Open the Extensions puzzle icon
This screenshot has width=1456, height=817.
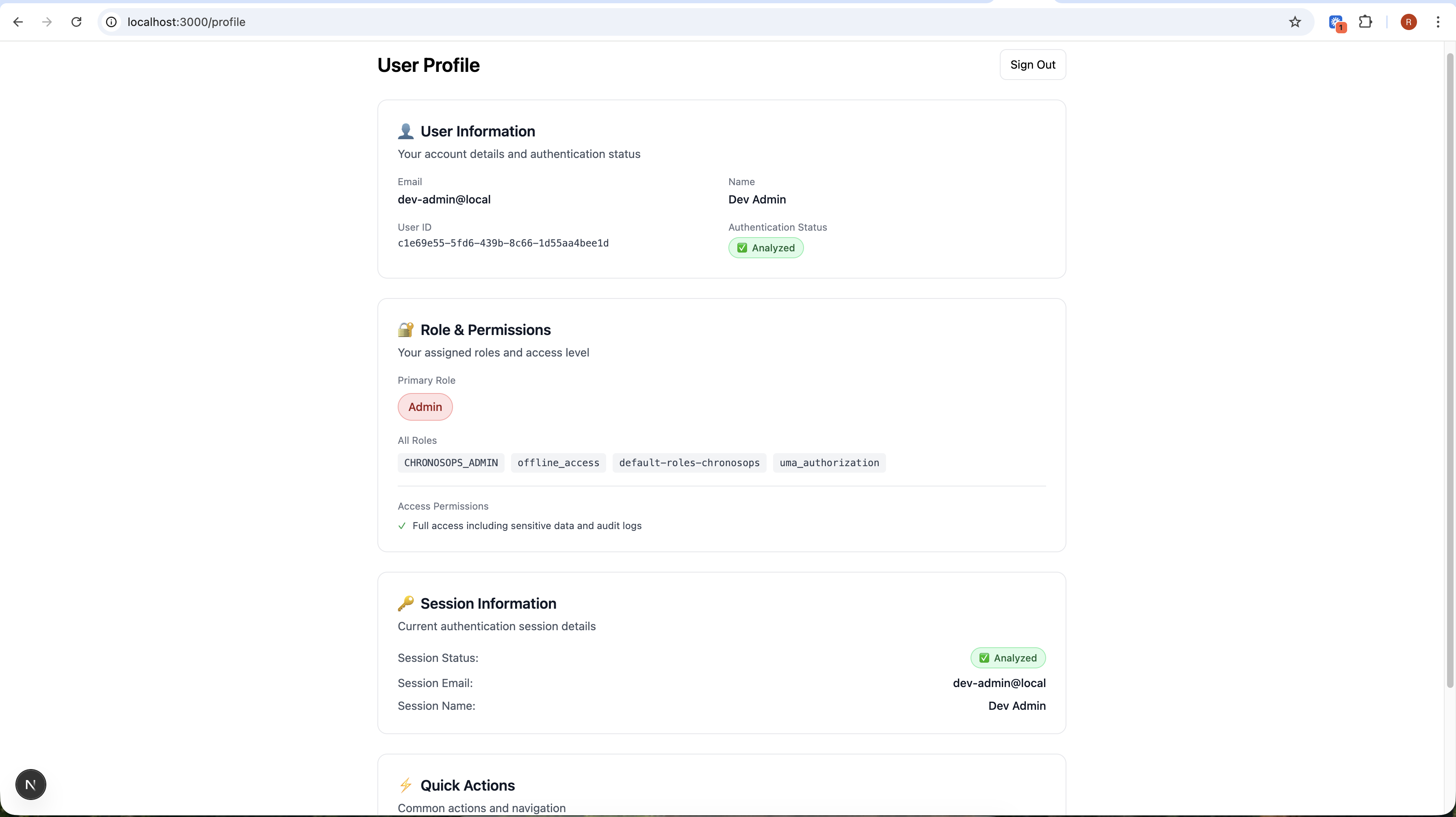click(x=1365, y=22)
